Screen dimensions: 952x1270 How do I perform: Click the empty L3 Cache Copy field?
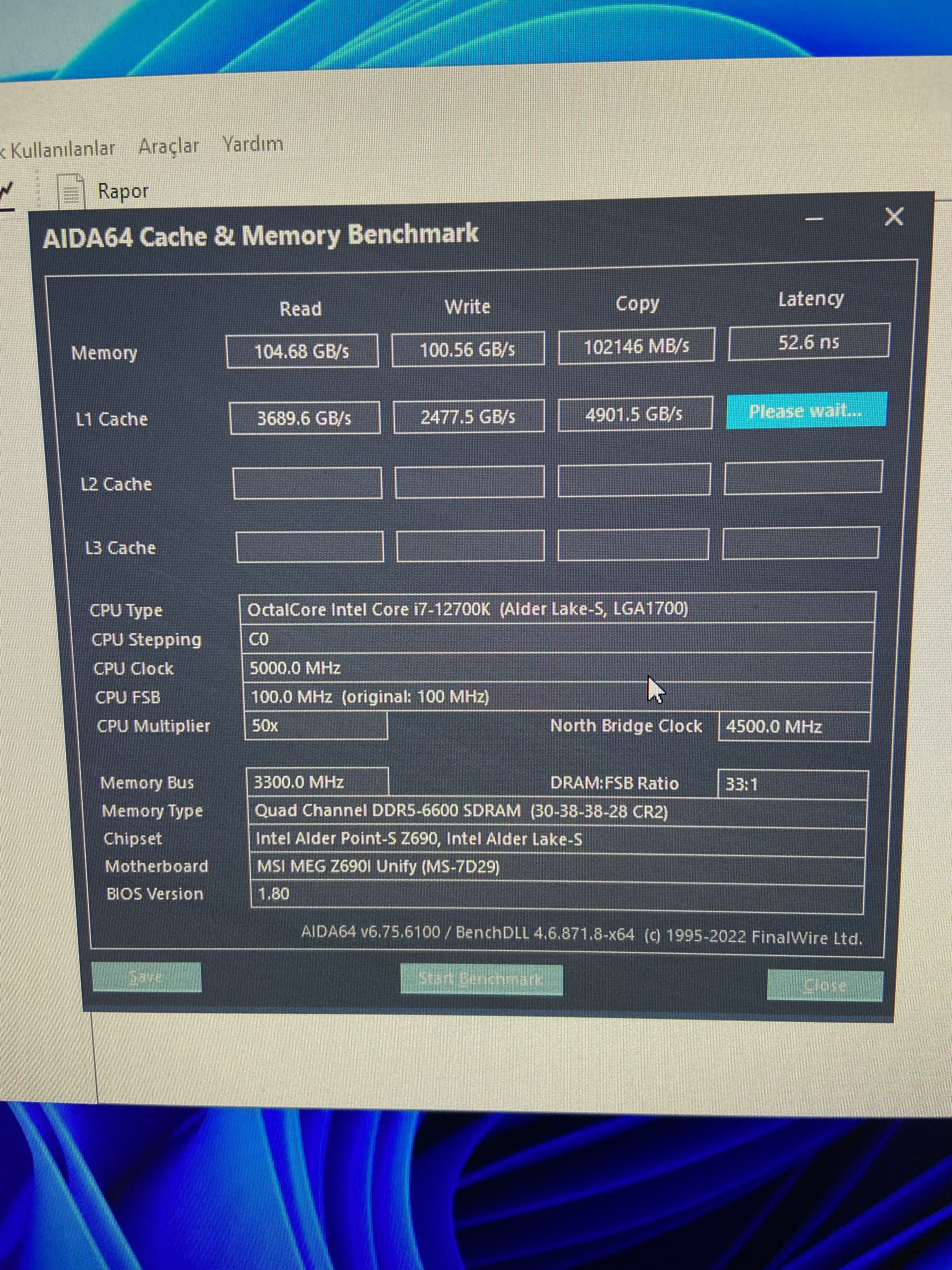pyautogui.click(x=633, y=544)
